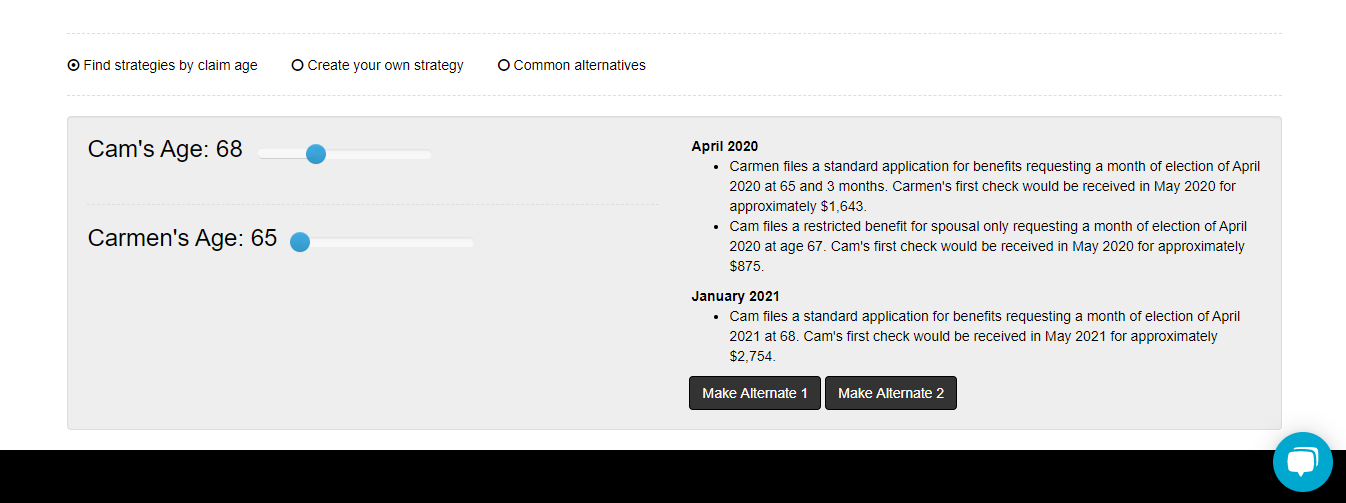This screenshot has height=503, width=1346.
Task: Click right end of Cam's Age slider track
Action: click(427, 154)
